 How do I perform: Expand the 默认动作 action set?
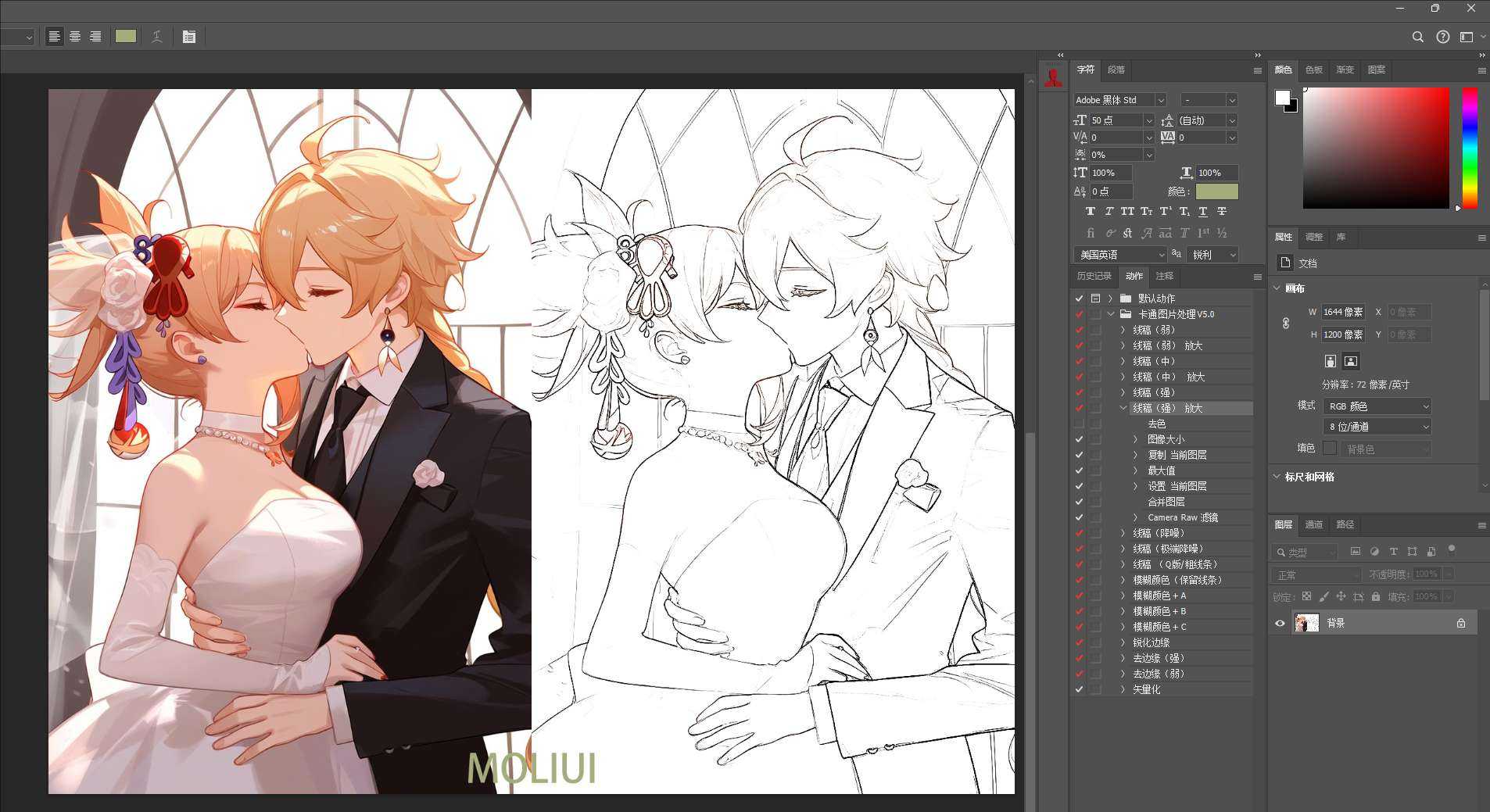pos(1110,299)
